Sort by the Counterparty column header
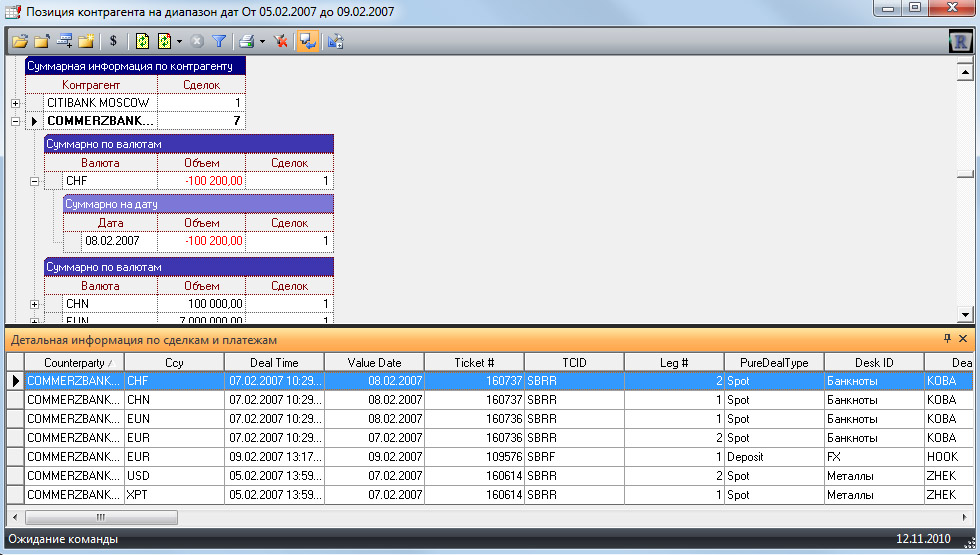This screenshot has height=555, width=980. 74,362
